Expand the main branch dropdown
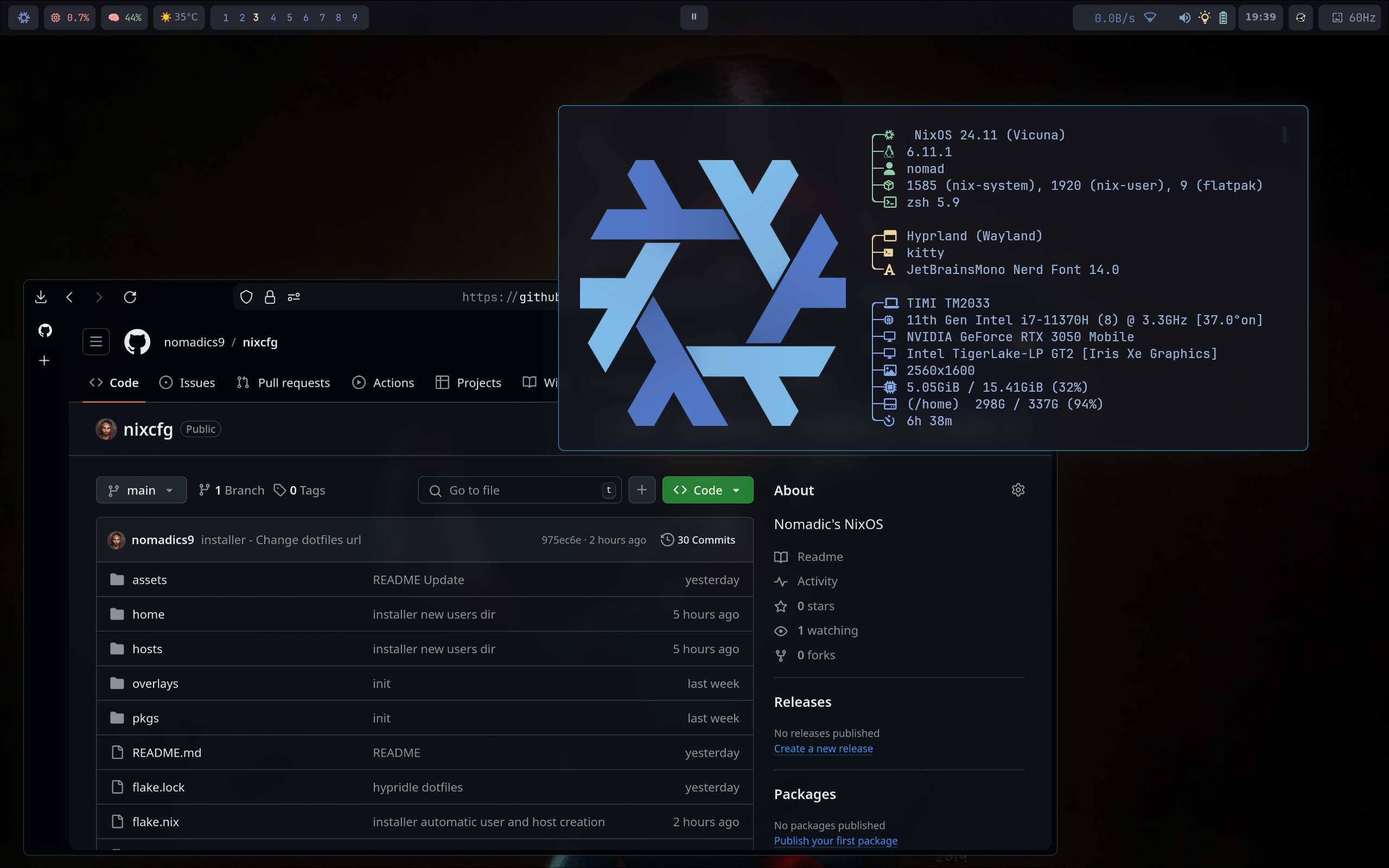This screenshot has height=868, width=1389. point(141,490)
